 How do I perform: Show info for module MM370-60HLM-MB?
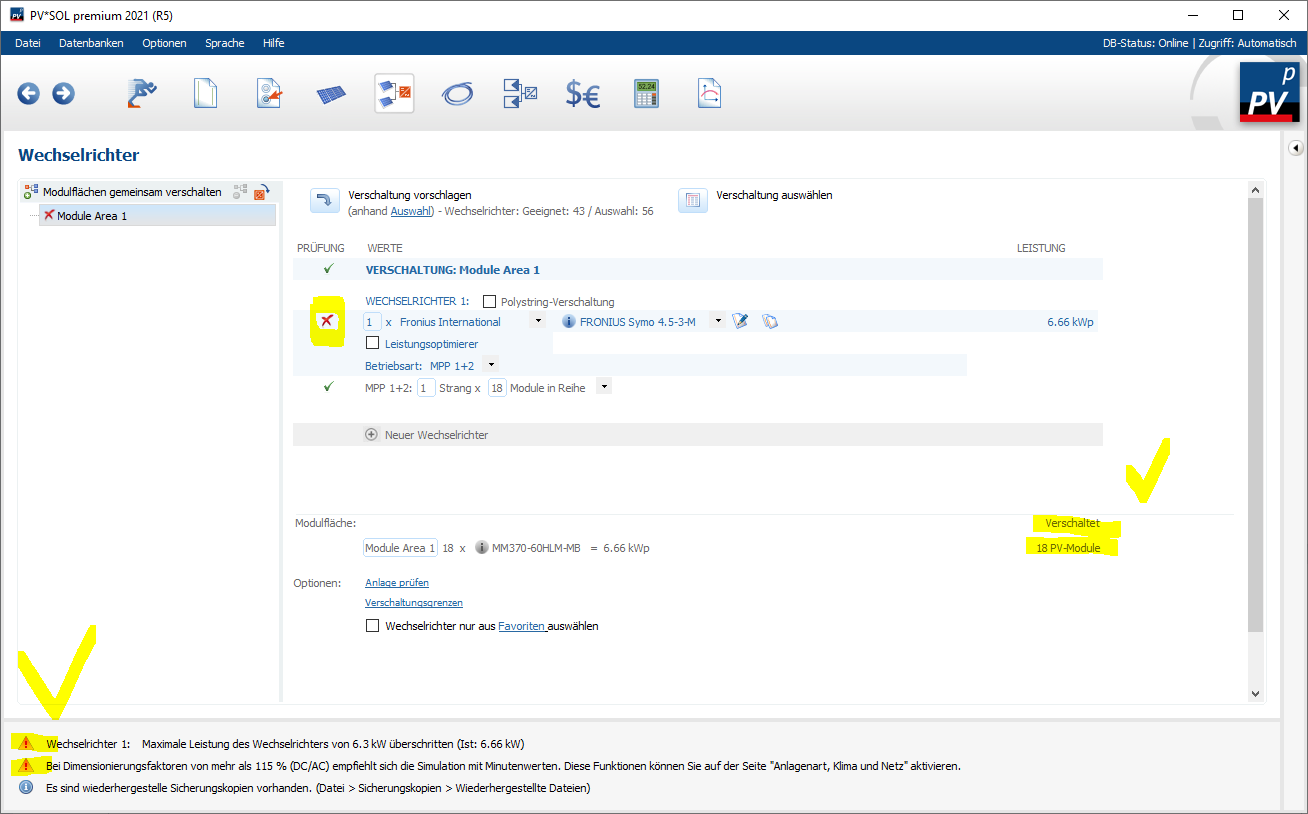click(481, 548)
